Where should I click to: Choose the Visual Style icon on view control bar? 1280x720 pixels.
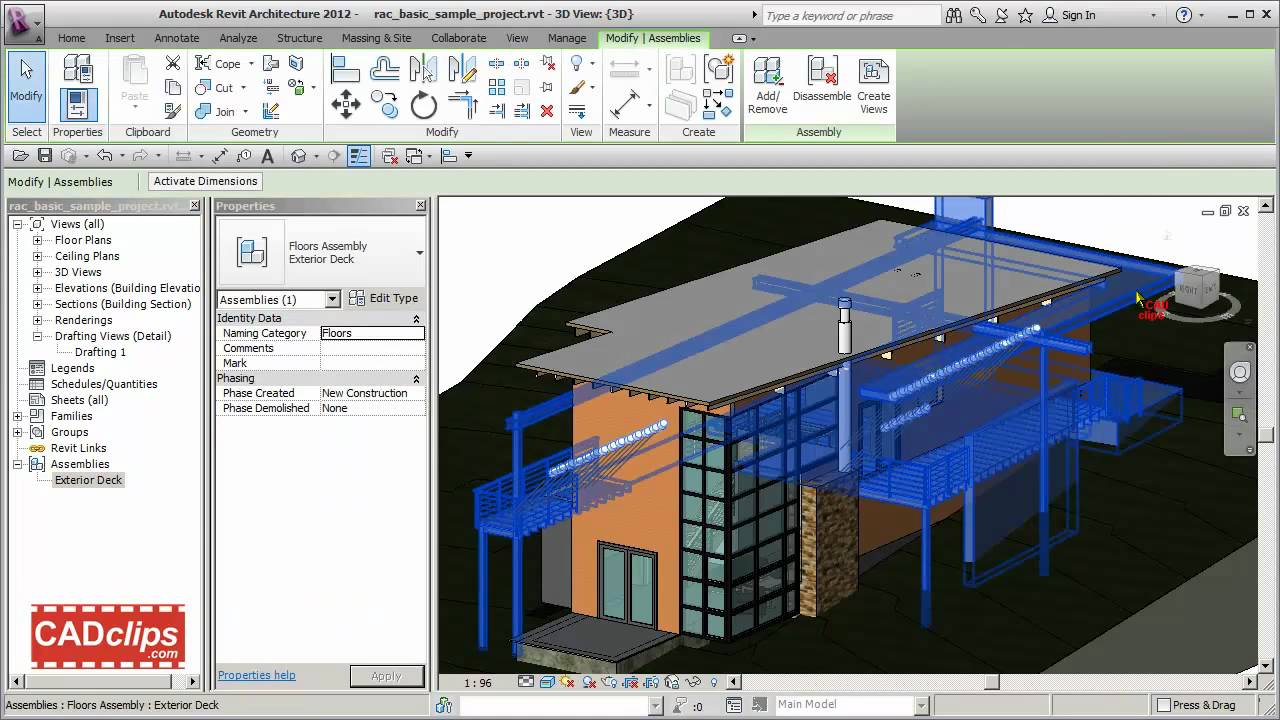[x=547, y=682]
